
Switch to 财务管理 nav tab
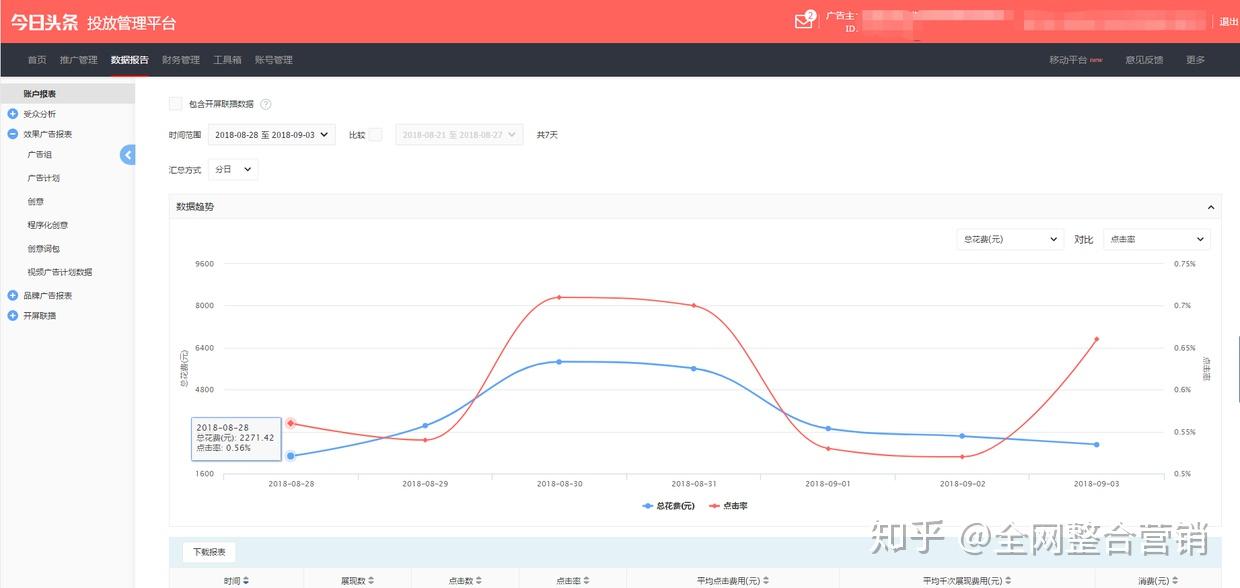[181, 60]
